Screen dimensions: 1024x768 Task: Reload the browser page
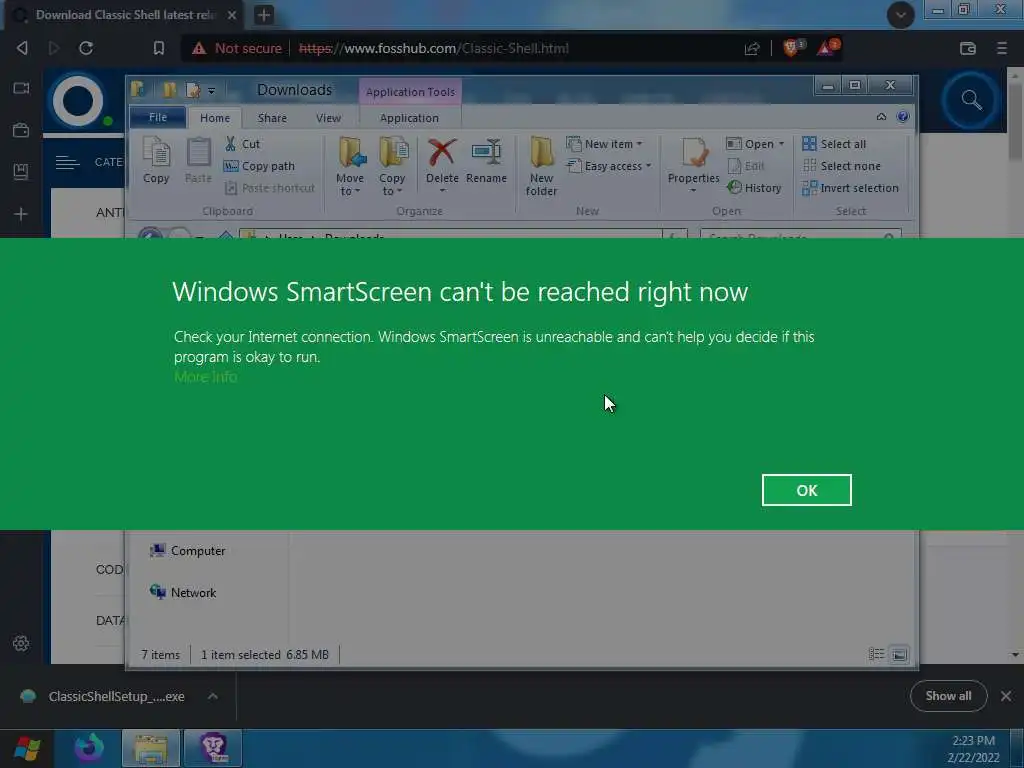pos(86,48)
